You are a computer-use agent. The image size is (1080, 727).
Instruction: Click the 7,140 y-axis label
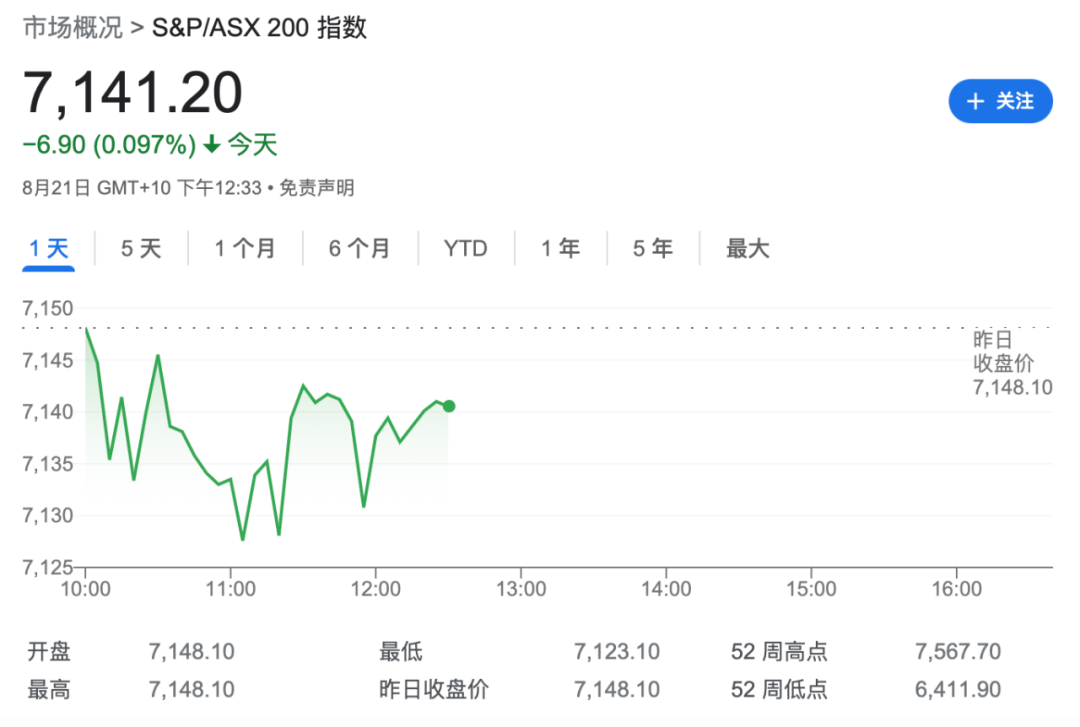pos(48,412)
